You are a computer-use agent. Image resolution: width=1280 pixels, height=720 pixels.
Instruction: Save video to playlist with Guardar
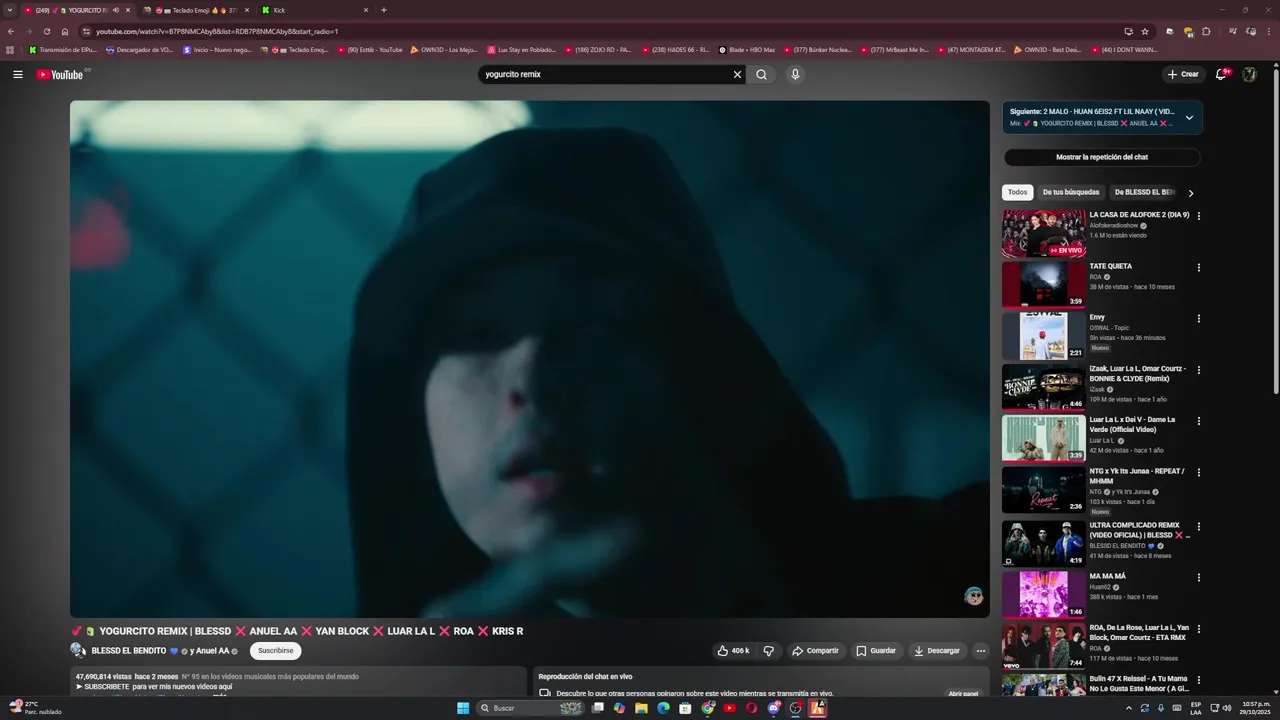[876, 650]
